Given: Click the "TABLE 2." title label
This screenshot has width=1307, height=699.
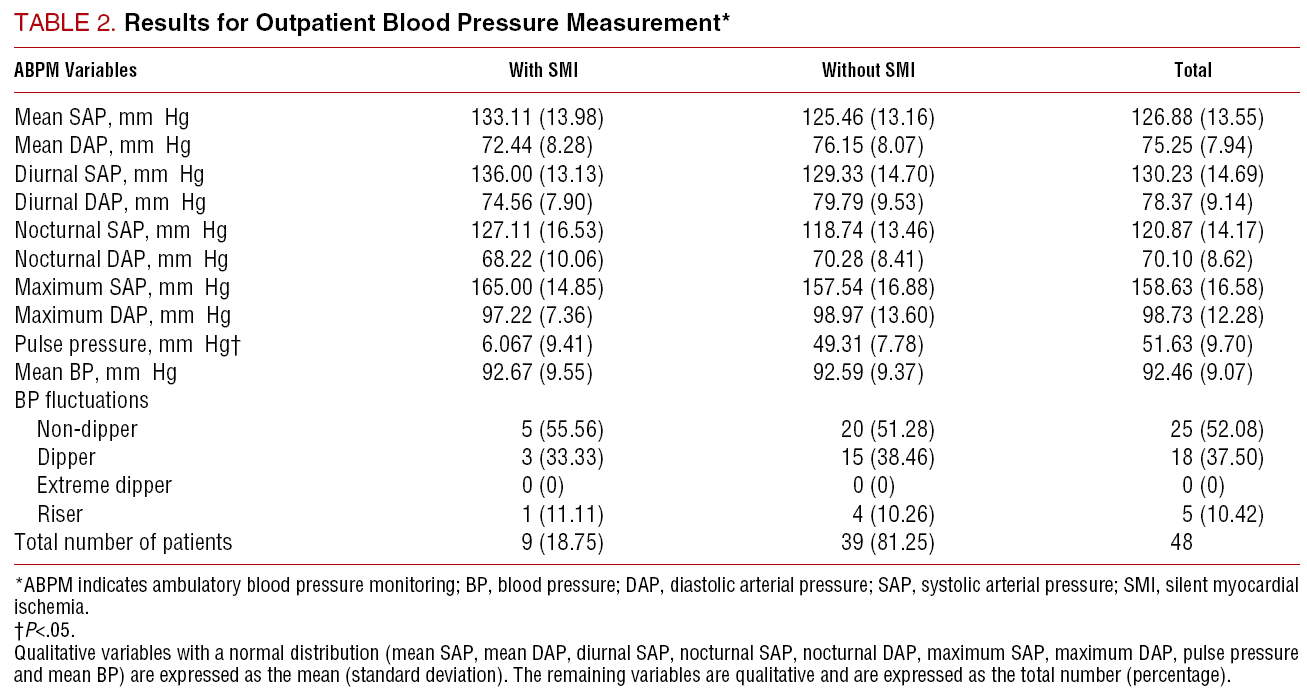Looking at the screenshot, I should point(64,24).
